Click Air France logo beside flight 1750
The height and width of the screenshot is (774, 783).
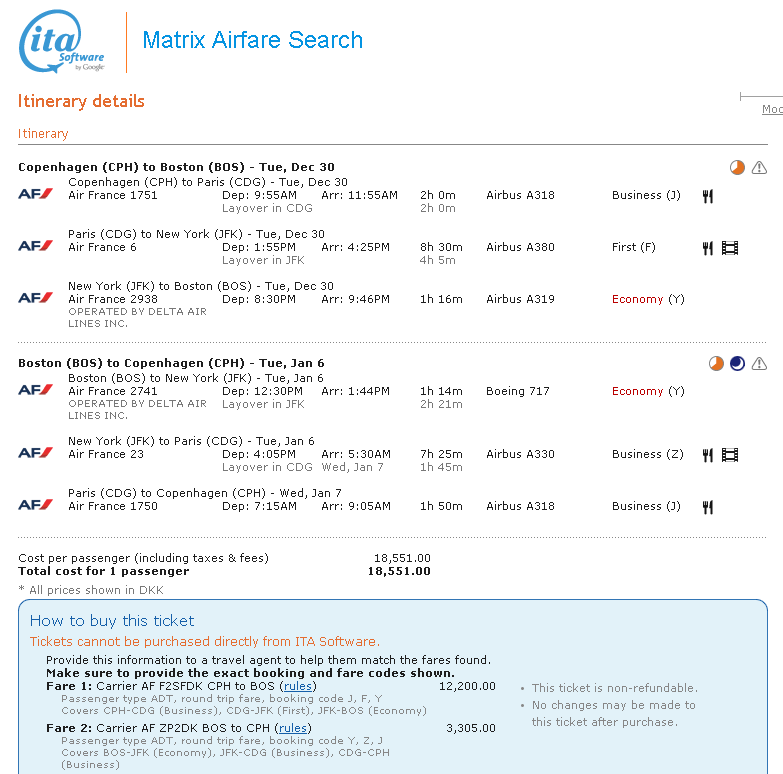pos(35,505)
